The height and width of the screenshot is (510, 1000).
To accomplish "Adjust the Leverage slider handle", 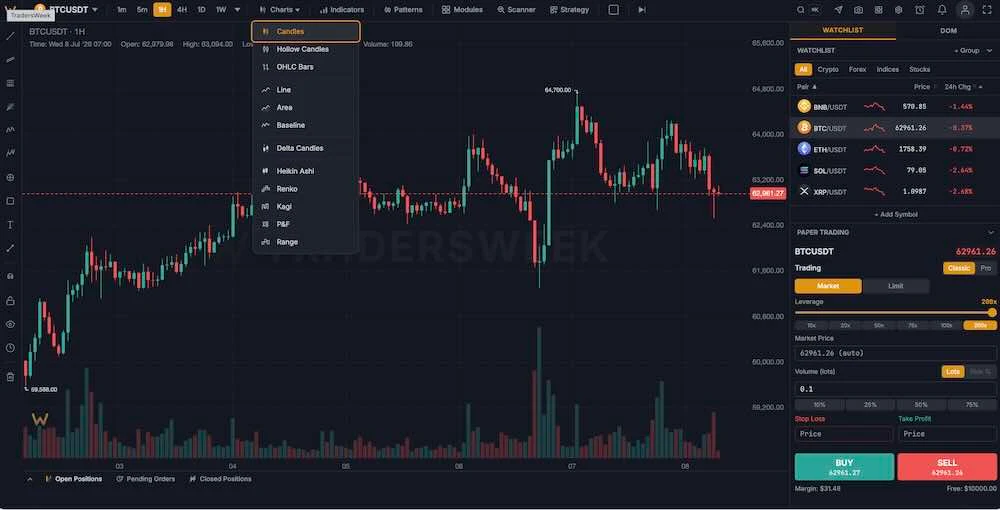I will coord(992,312).
